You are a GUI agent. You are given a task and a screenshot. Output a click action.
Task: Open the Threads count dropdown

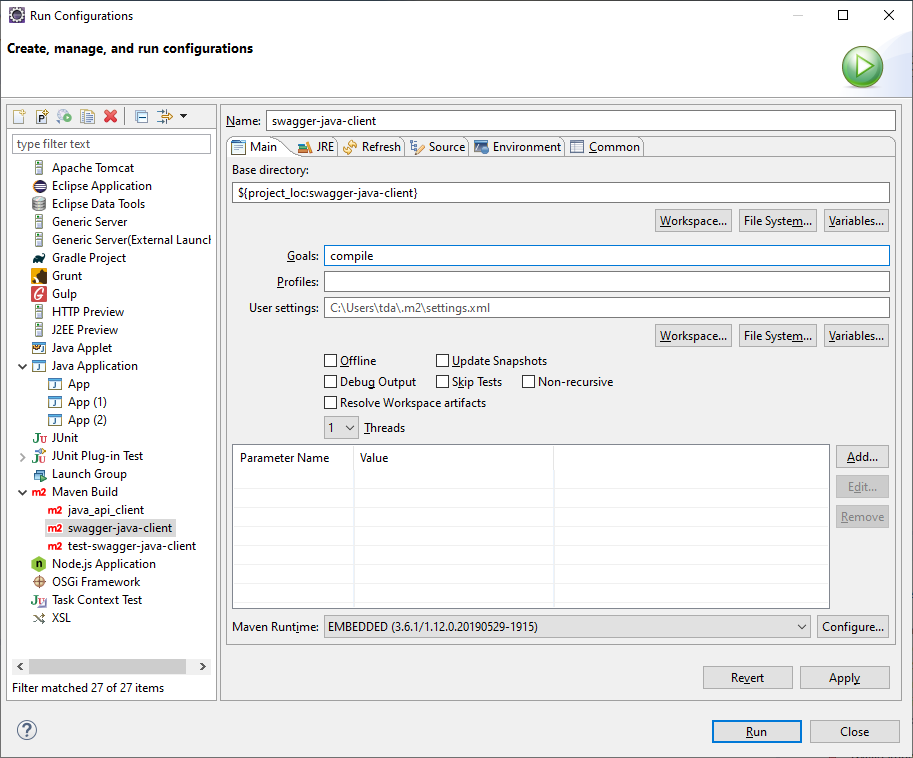(x=341, y=428)
